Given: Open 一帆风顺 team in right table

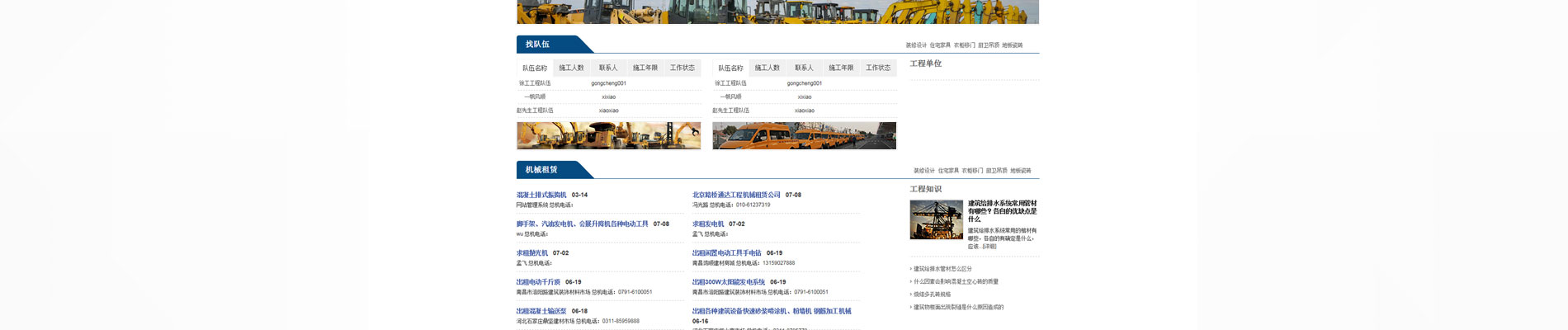Looking at the screenshot, I should point(730,97).
